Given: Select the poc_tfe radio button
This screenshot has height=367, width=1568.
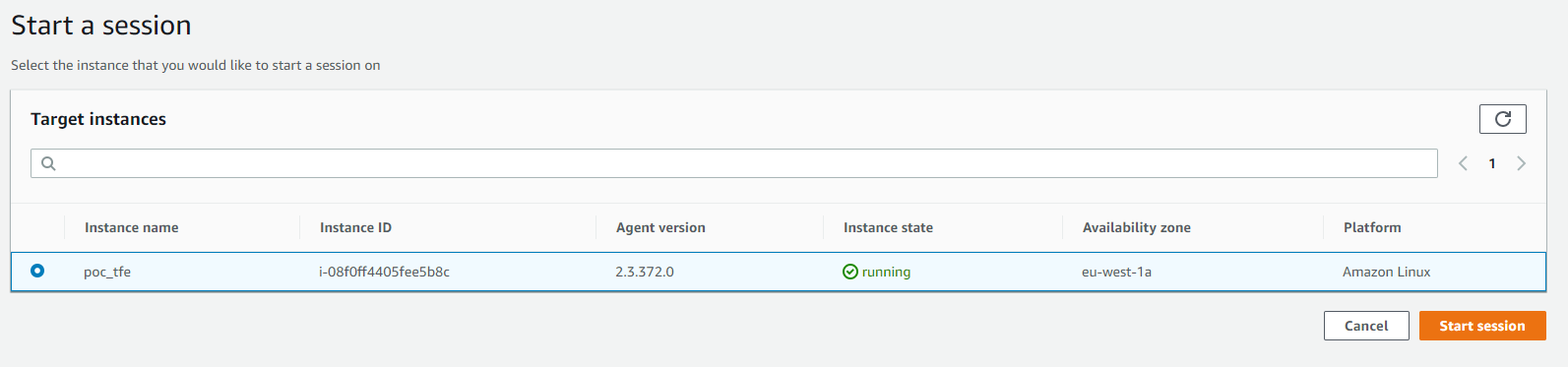Looking at the screenshot, I should click(x=37, y=271).
